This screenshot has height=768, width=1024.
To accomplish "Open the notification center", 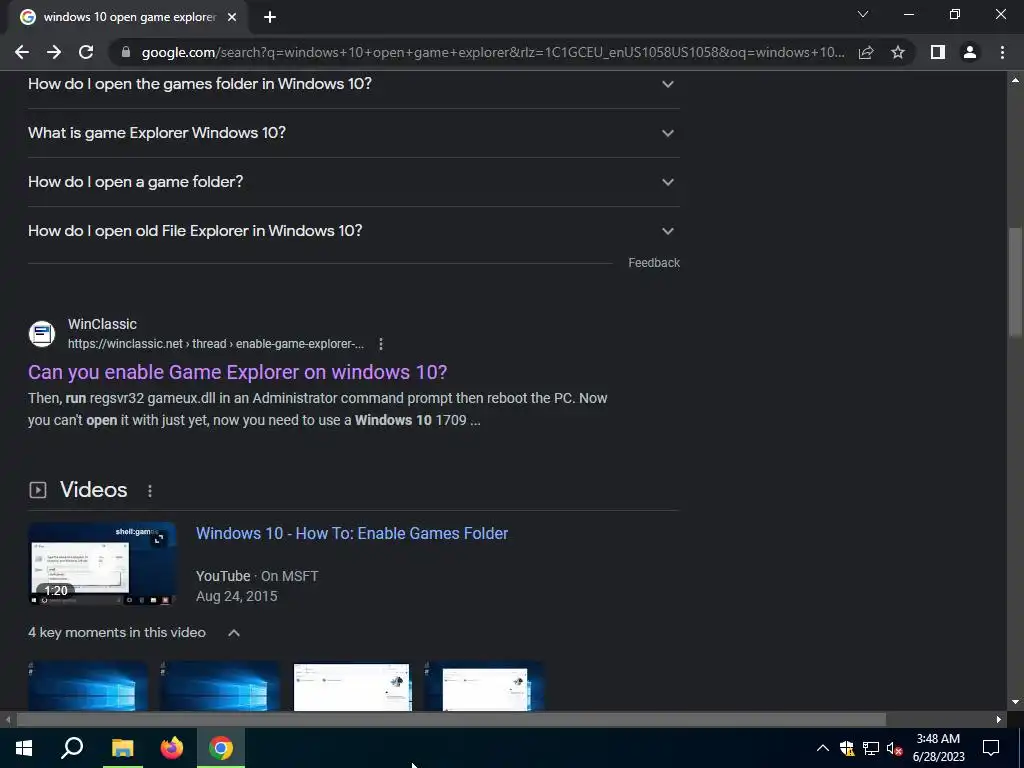I will 991,748.
